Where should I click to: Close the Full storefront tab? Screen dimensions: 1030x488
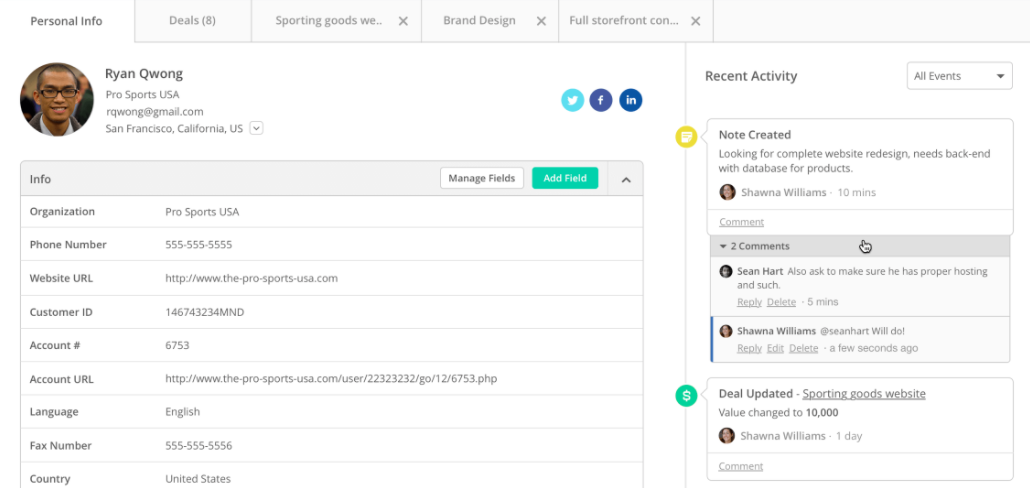click(x=695, y=21)
